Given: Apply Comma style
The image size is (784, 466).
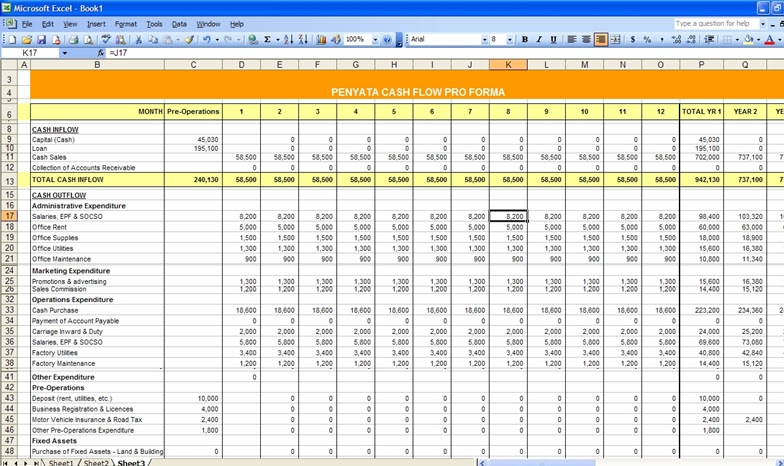Looking at the screenshot, I should (662, 40).
